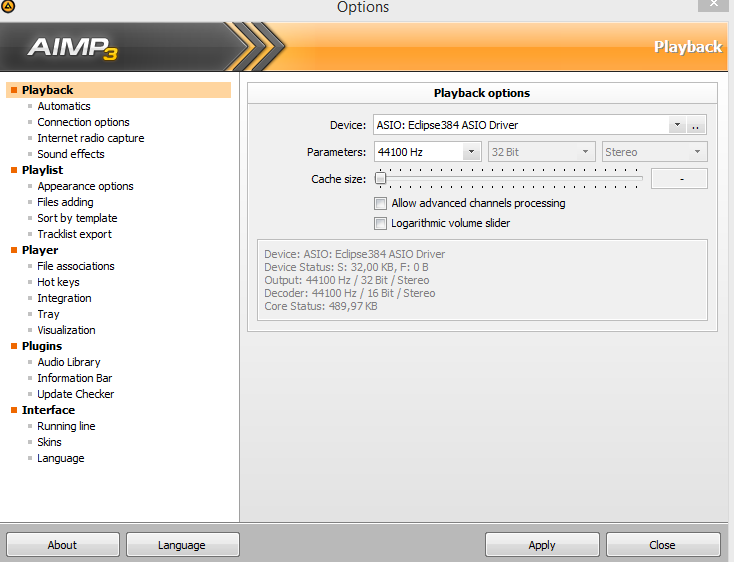The image size is (734, 562).
Task: Click the AIMP3 logo banner
Action: (x=73, y=48)
